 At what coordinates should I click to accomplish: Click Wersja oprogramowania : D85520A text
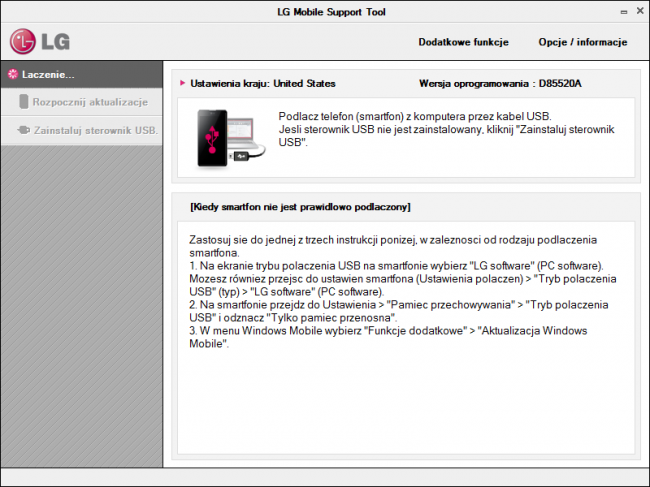pos(500,83)
